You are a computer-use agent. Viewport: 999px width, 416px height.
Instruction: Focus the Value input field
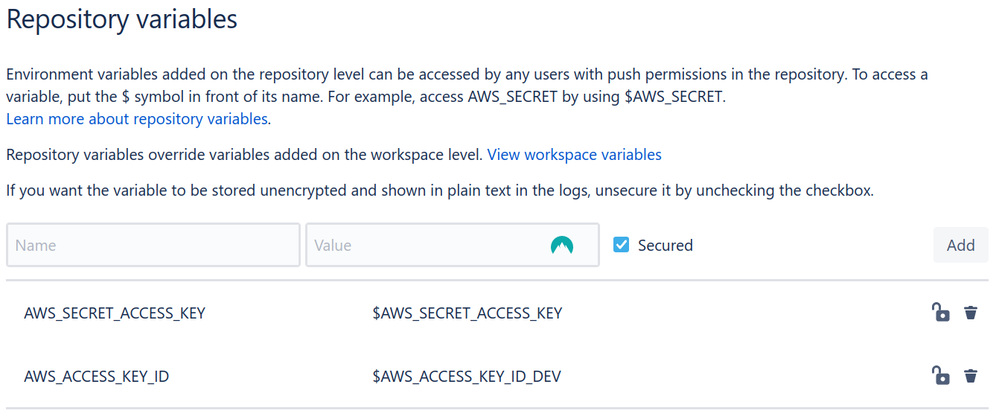pyautogui.click(x=452, y=245)
